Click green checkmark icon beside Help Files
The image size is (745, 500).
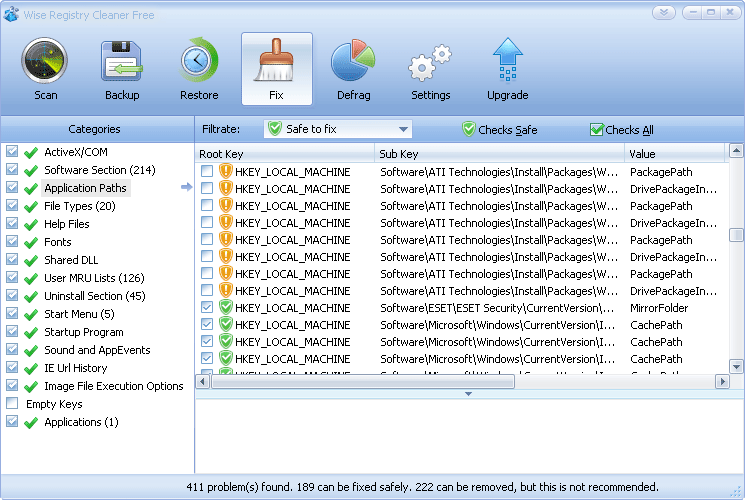(31, 225)
